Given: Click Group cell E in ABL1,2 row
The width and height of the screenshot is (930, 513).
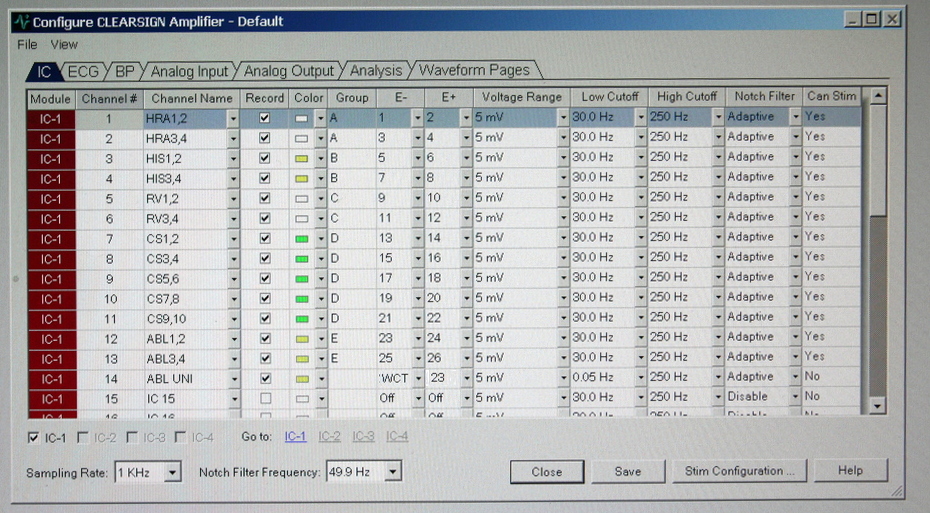Looking at the screenshot, I should [352, 338].
